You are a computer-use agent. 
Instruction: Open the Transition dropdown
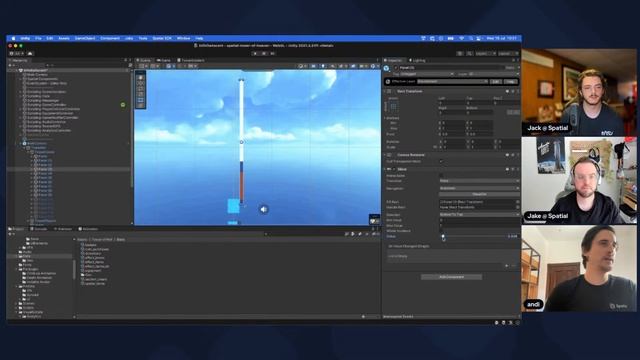coord(479,181)
